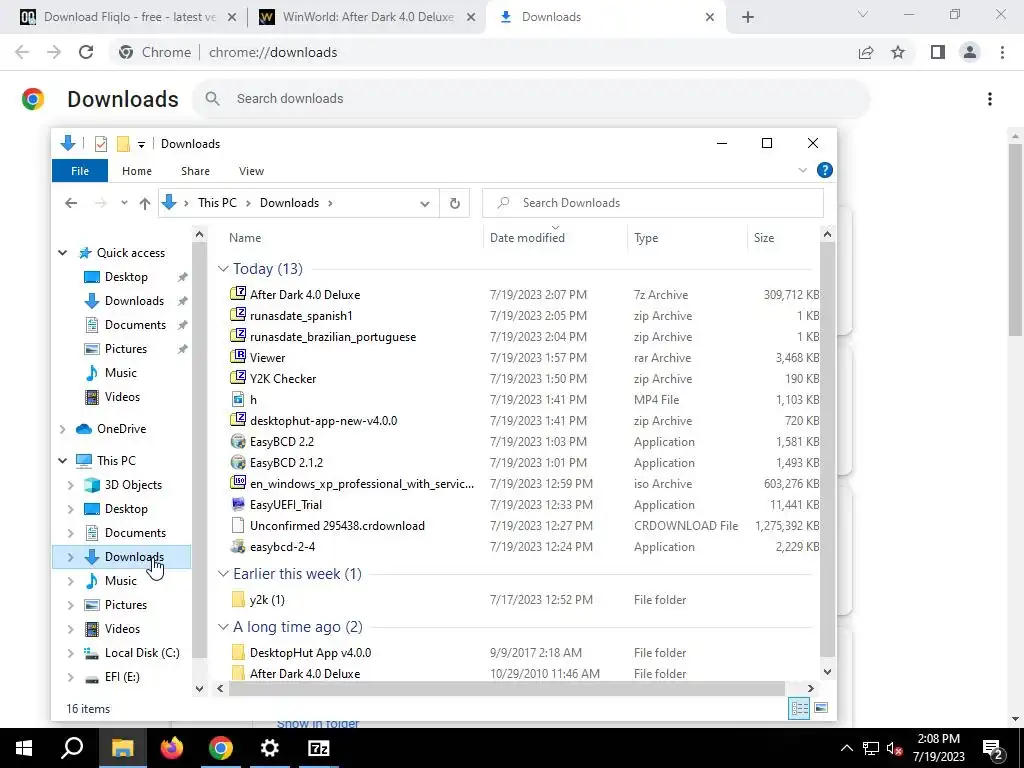1024x768 pixels.
Task: Switch to details view layout button
Action: (799, 709)
